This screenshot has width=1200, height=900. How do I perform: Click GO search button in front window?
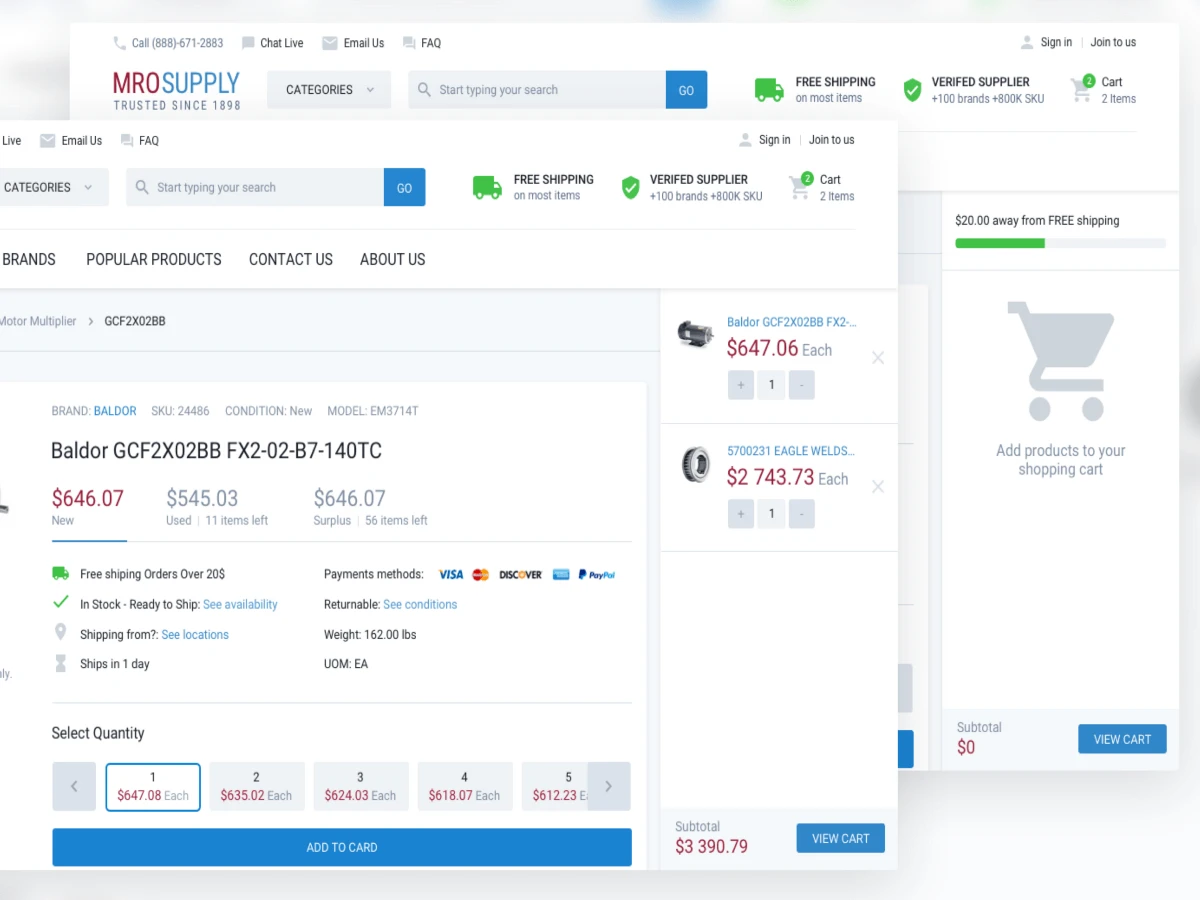[404, 187]
